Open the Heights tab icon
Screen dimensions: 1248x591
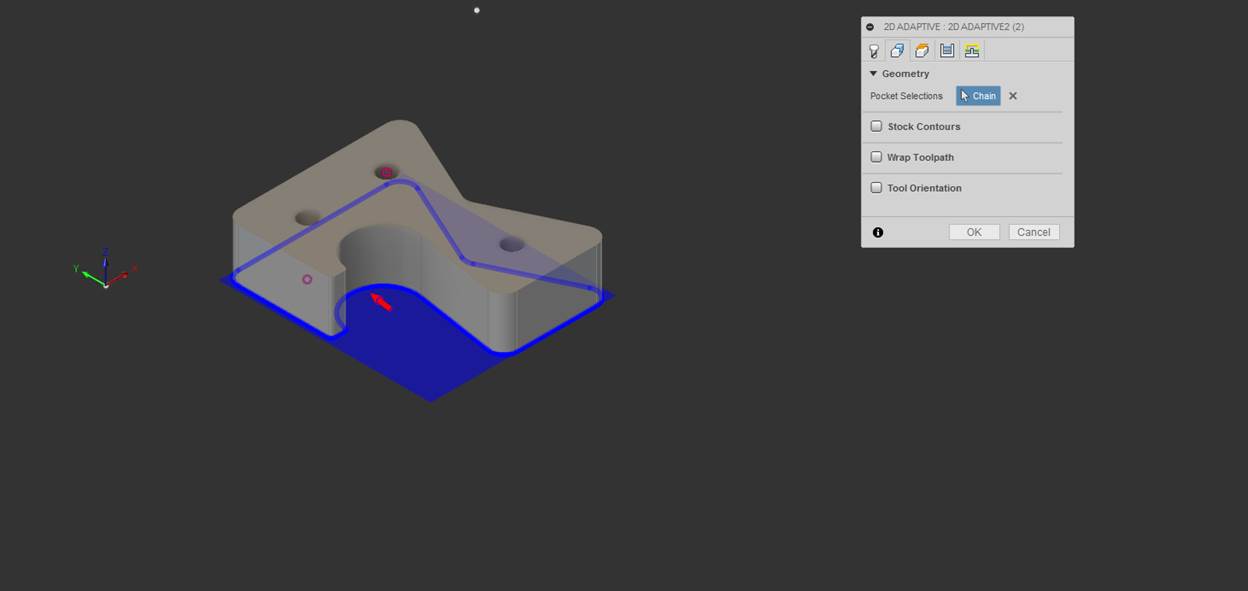point(922,51)
